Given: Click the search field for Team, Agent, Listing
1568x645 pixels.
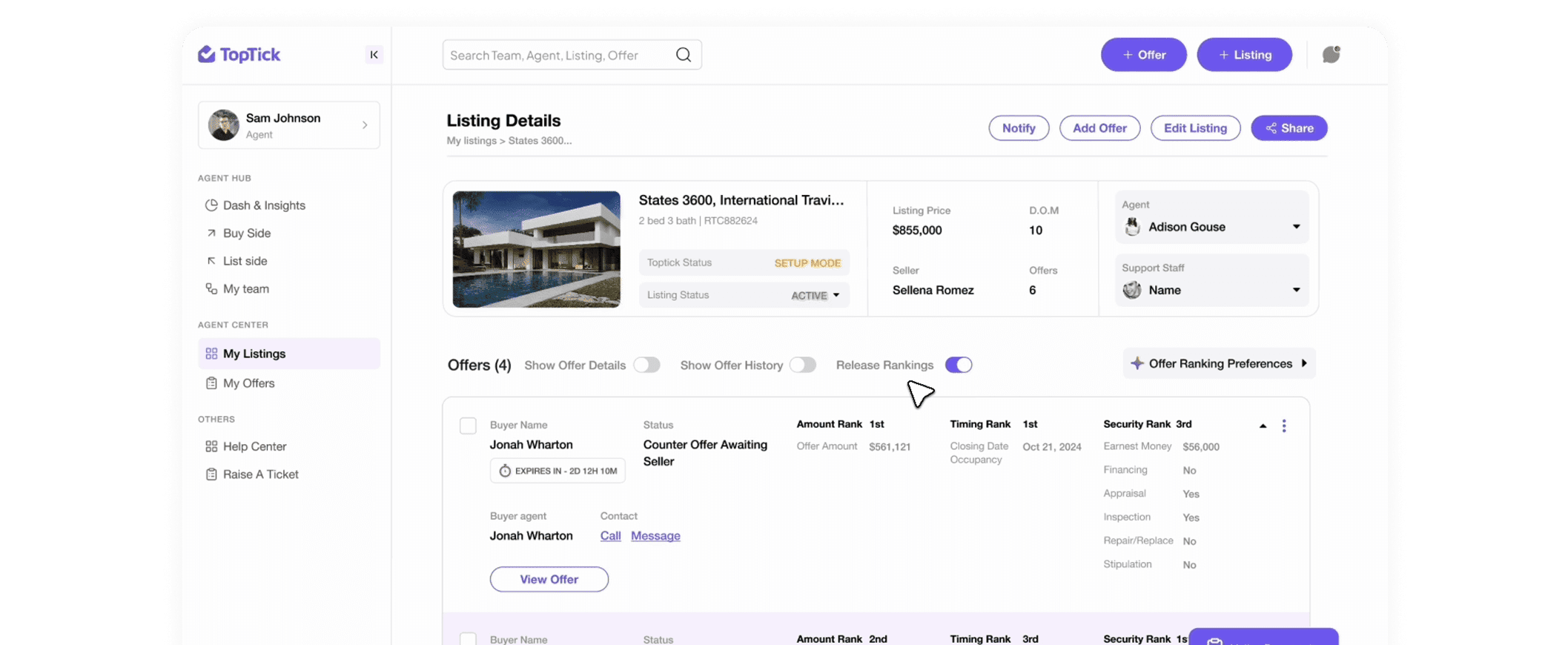Looking at the screenshot, I should pos(572,55).
